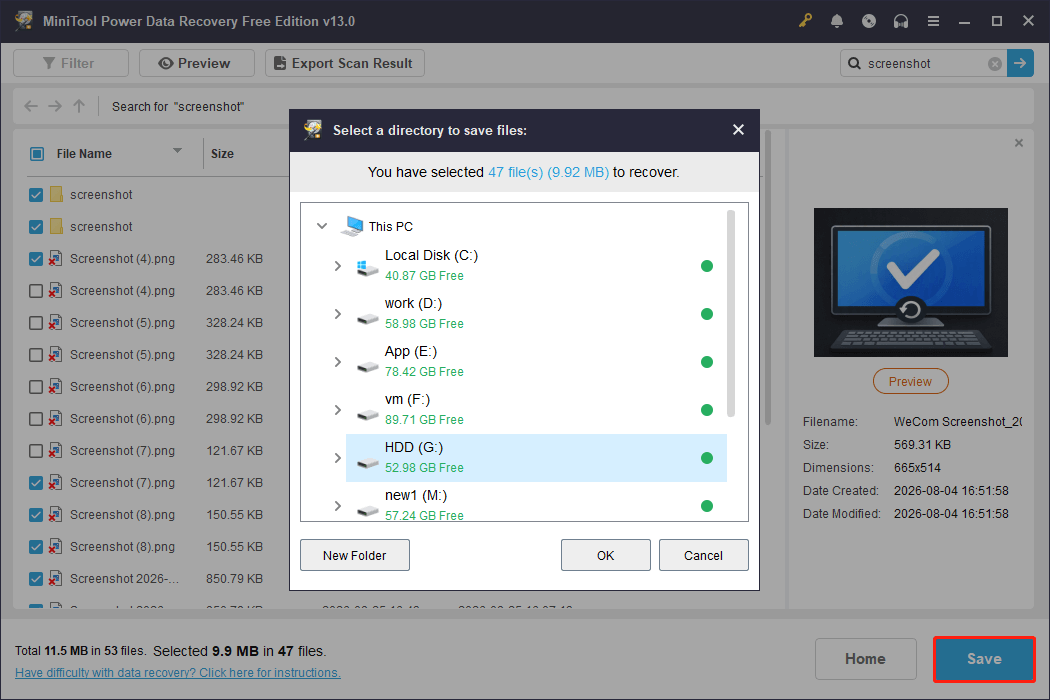Viewport: 1050px width, 700px height.
Task: Open the hamburger menu icon
Action: (x=933, y=21)
